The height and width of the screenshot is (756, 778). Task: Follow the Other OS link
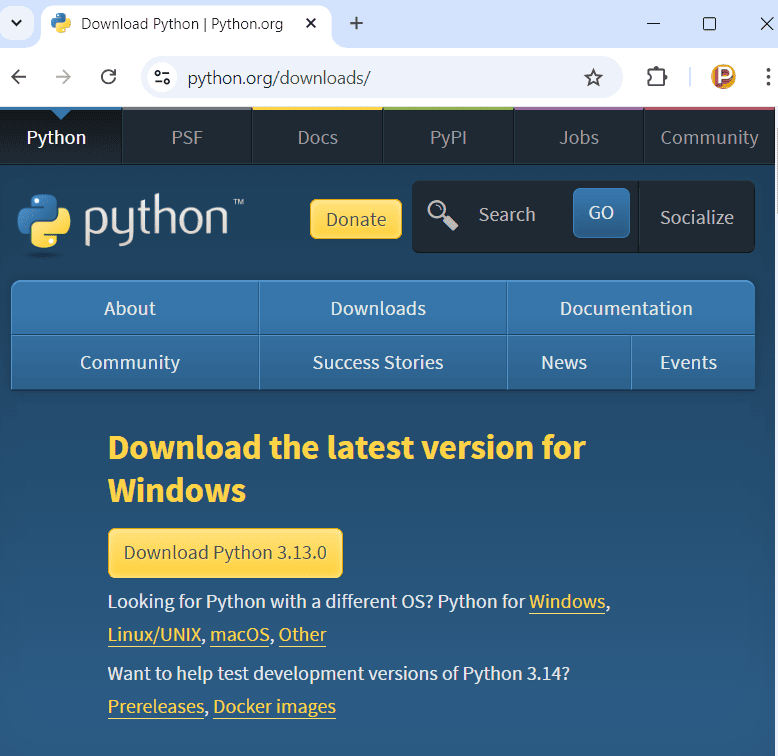302,635
